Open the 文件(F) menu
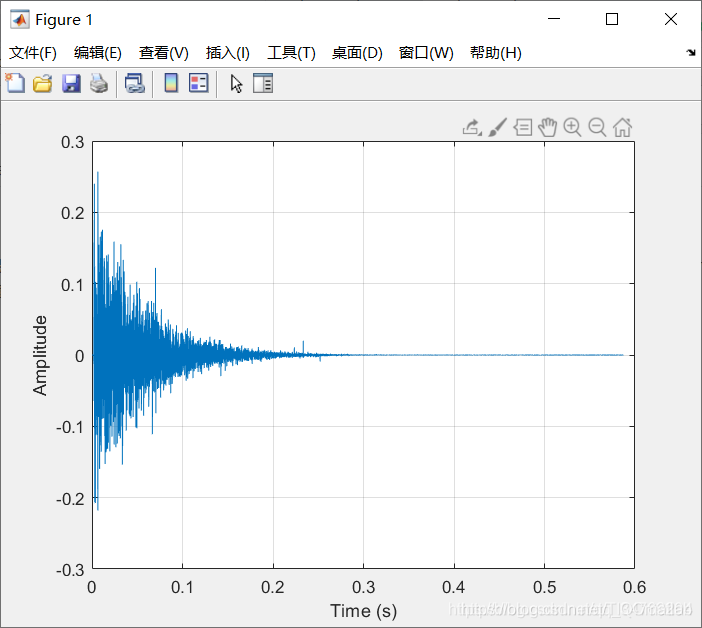 33,53
